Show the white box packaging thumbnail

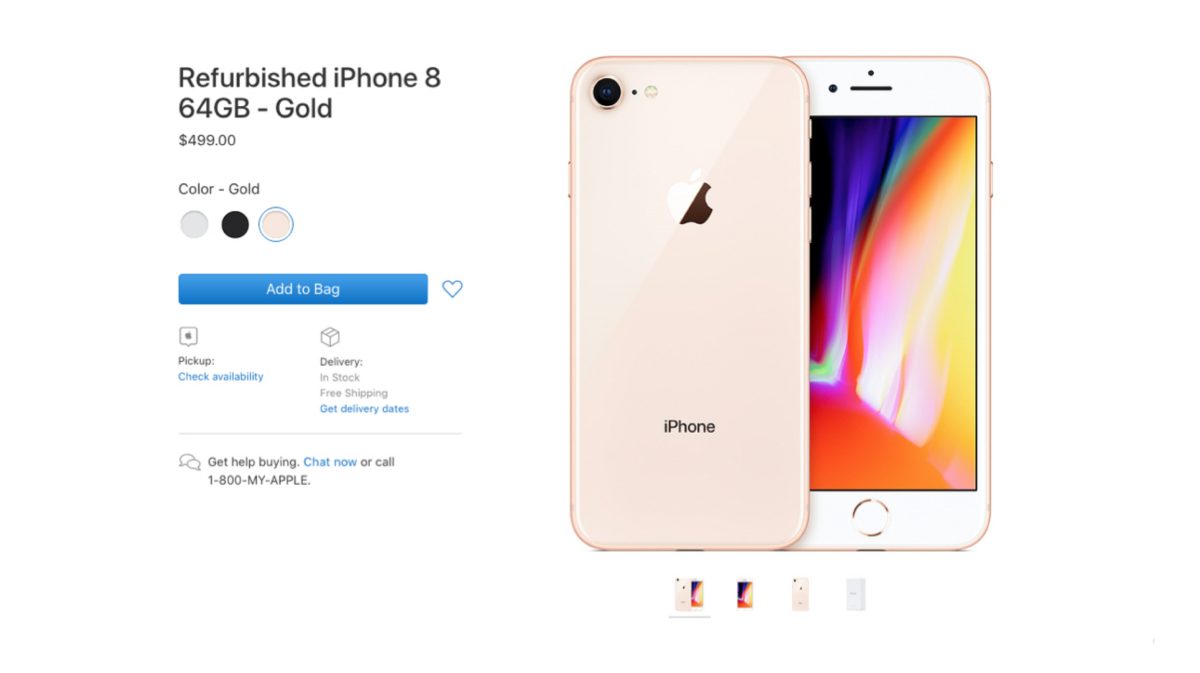tap(855, 594)
